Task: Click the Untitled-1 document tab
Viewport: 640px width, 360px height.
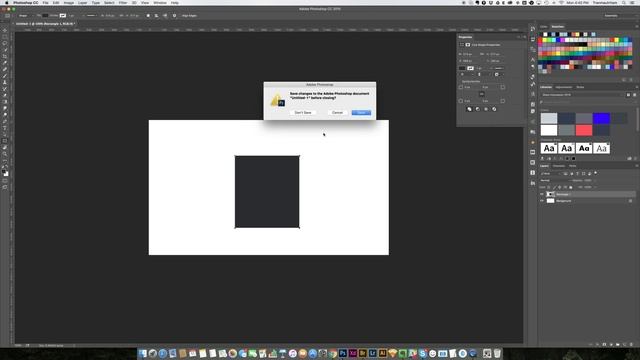Action: coord(46,24)
